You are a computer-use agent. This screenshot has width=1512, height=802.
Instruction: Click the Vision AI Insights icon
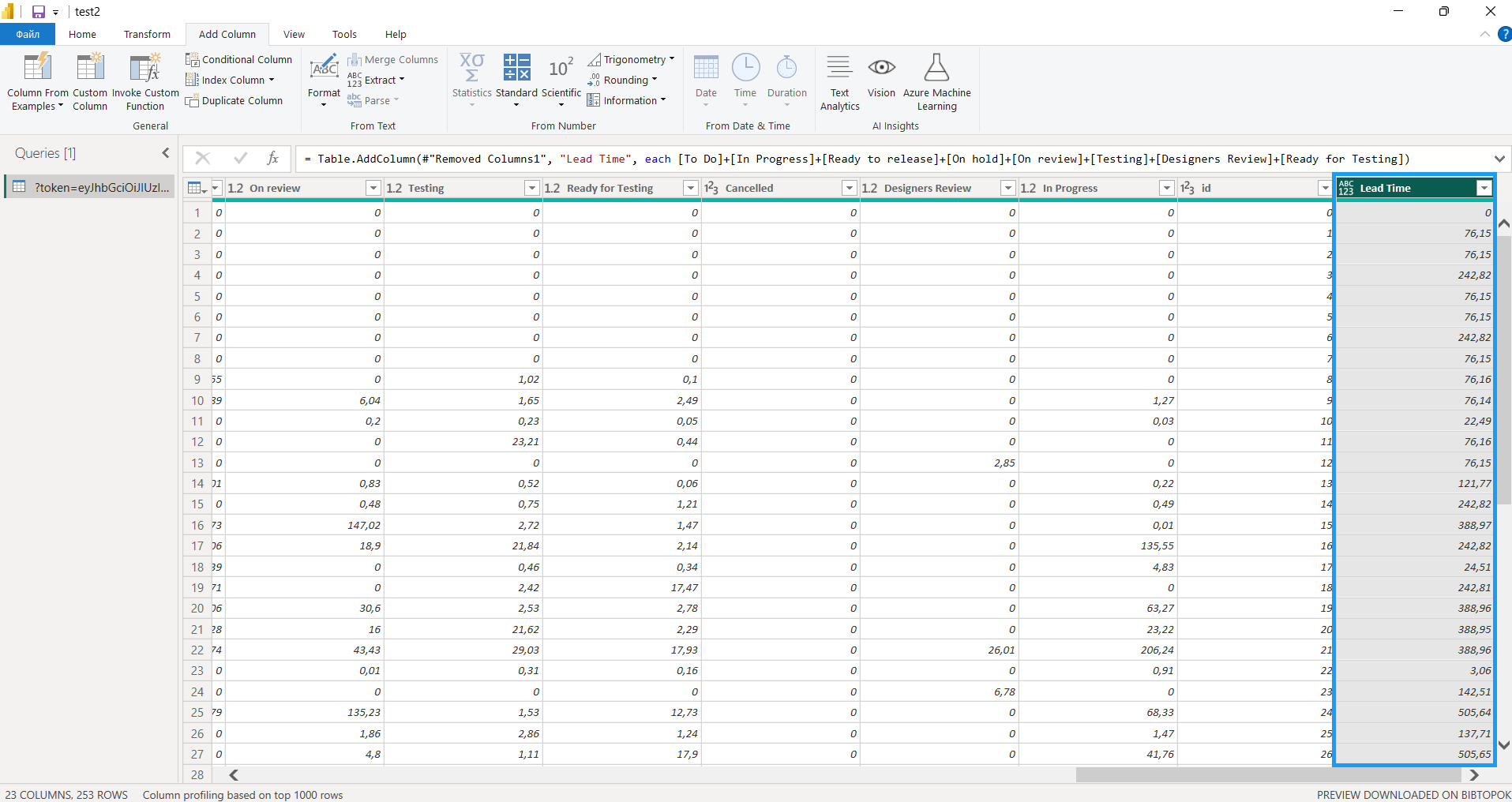pos(881,69)
